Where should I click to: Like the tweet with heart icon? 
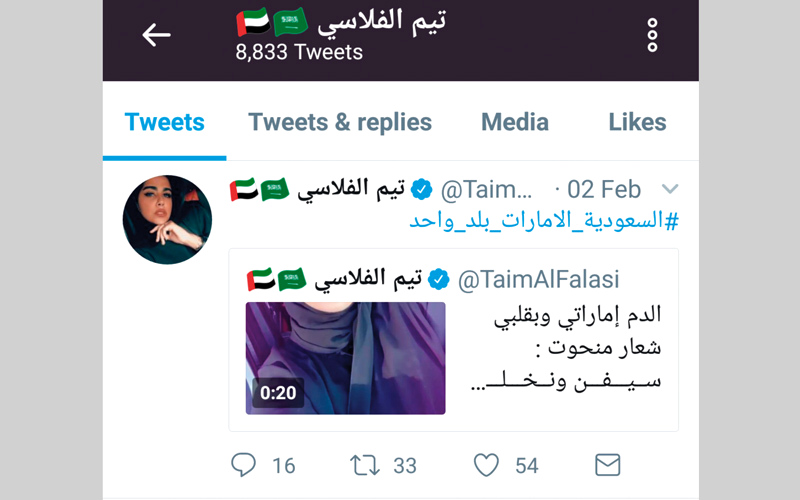coord(486,464)
